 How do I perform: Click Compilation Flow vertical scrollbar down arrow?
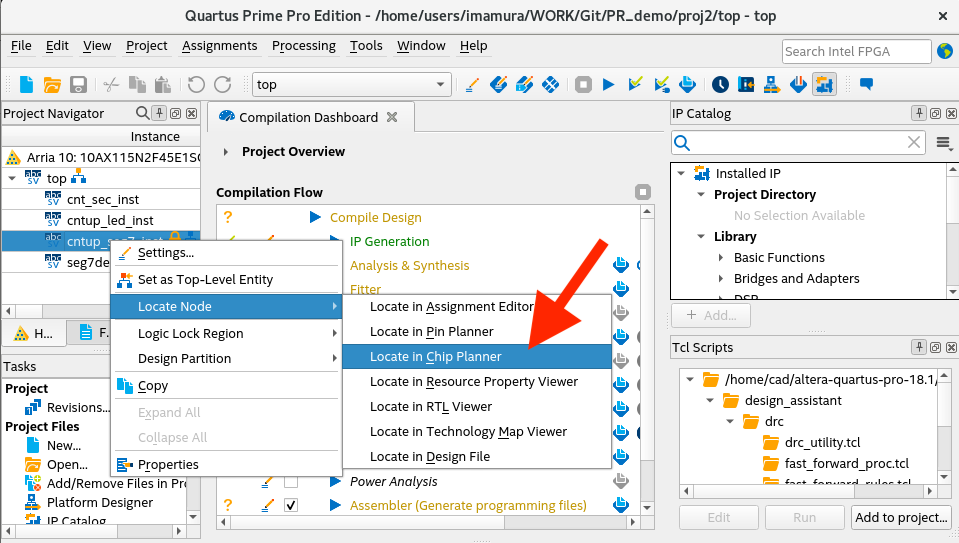tap(647, 508)
